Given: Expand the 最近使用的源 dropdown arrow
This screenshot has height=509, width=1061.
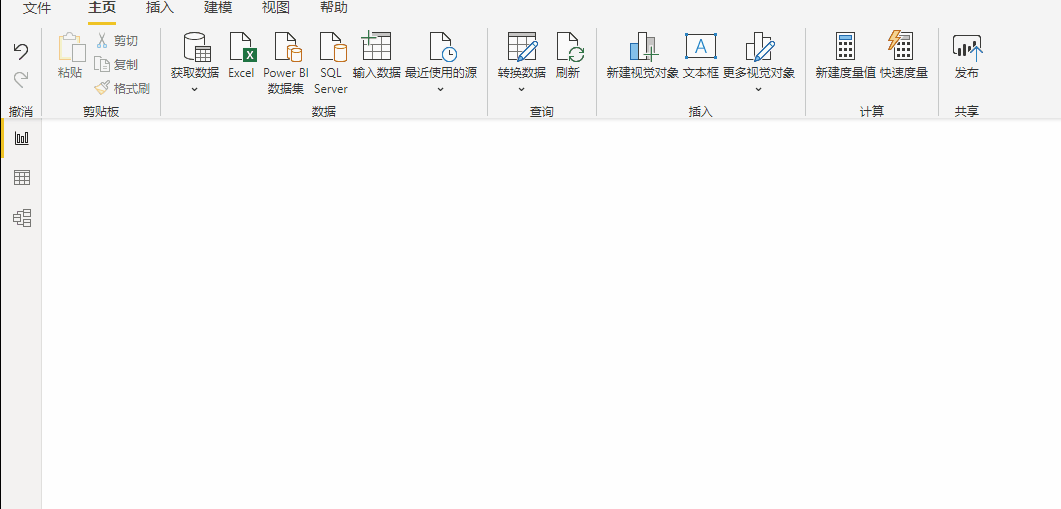Looking at the screenshot, I should click(441, 89).
